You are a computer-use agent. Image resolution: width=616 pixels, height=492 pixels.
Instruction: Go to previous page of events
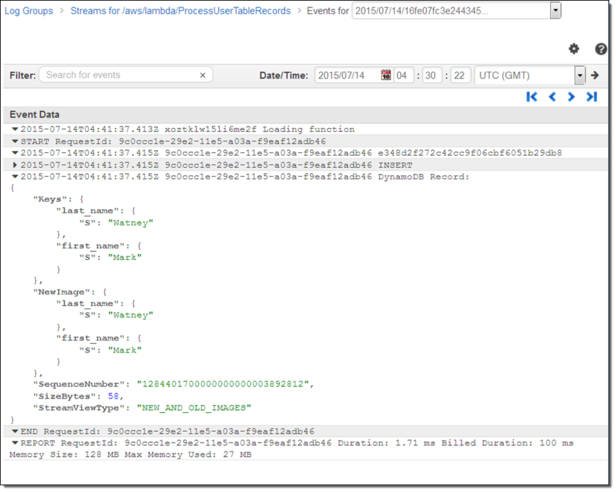coord(552,97)
